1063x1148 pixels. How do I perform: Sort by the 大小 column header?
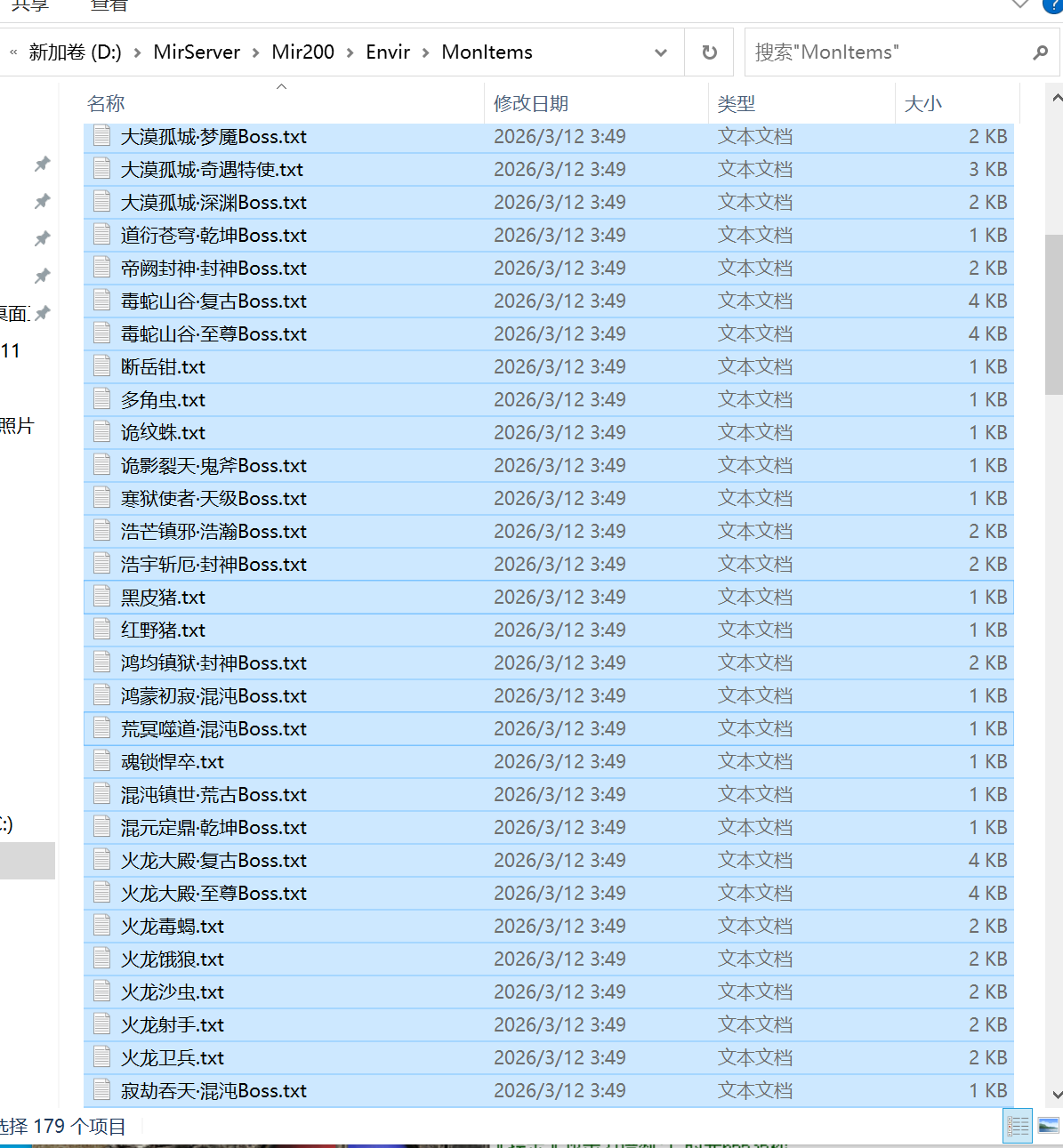957,104
